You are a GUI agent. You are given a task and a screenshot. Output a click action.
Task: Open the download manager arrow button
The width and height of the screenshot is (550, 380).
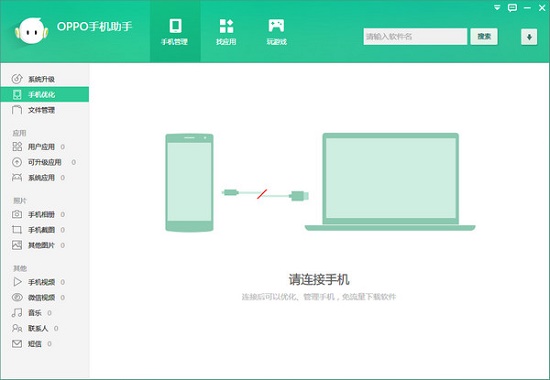(529, 37)
